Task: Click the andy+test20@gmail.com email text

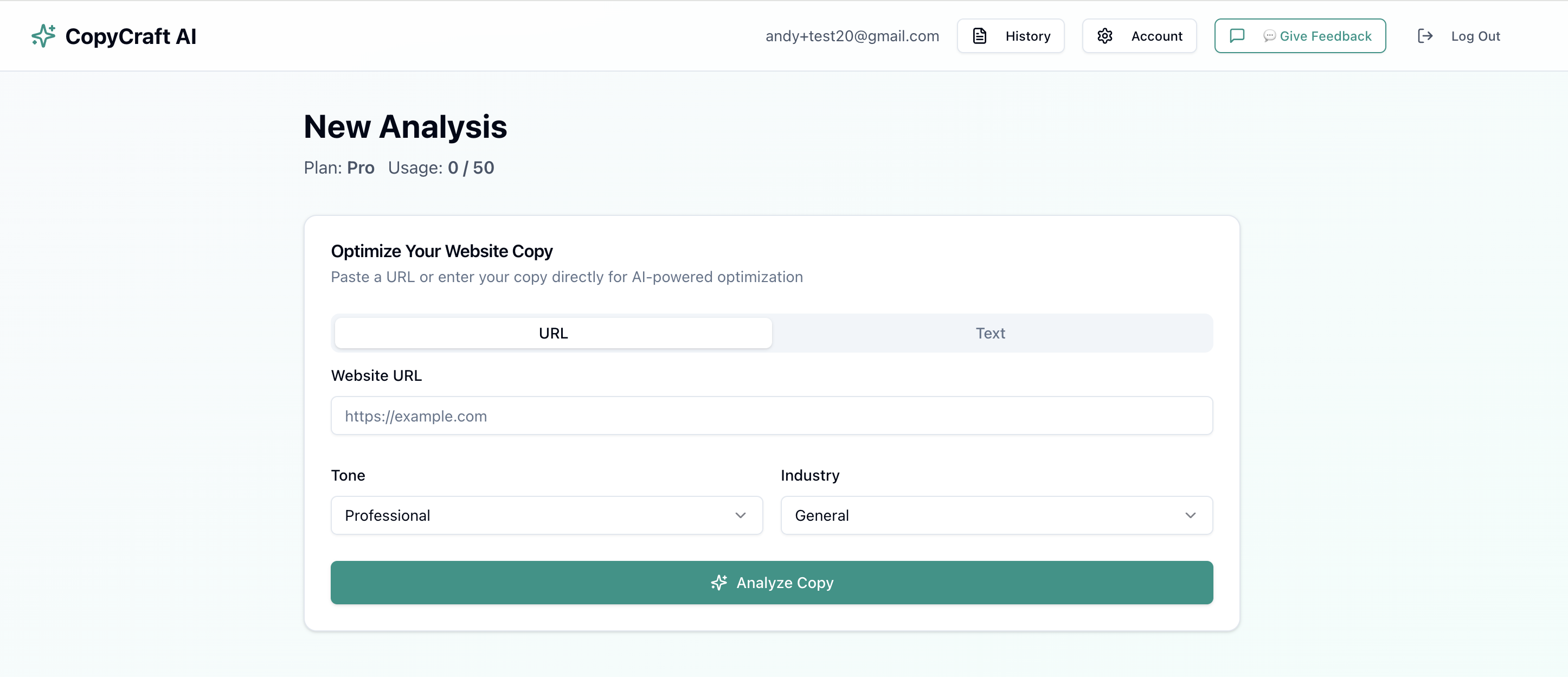Action: click(x=852, y=36)
